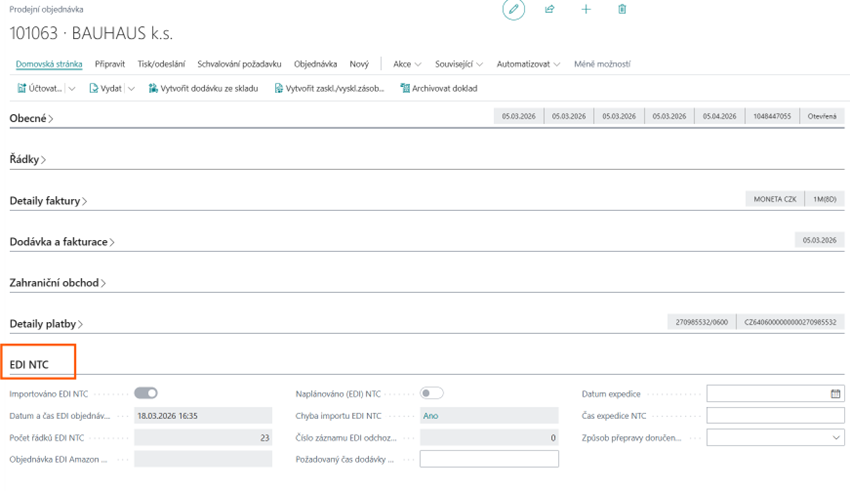Click Vytvořit dodávku ze skladu icon
The image size is (850, 491).
(x=153, y=88)
